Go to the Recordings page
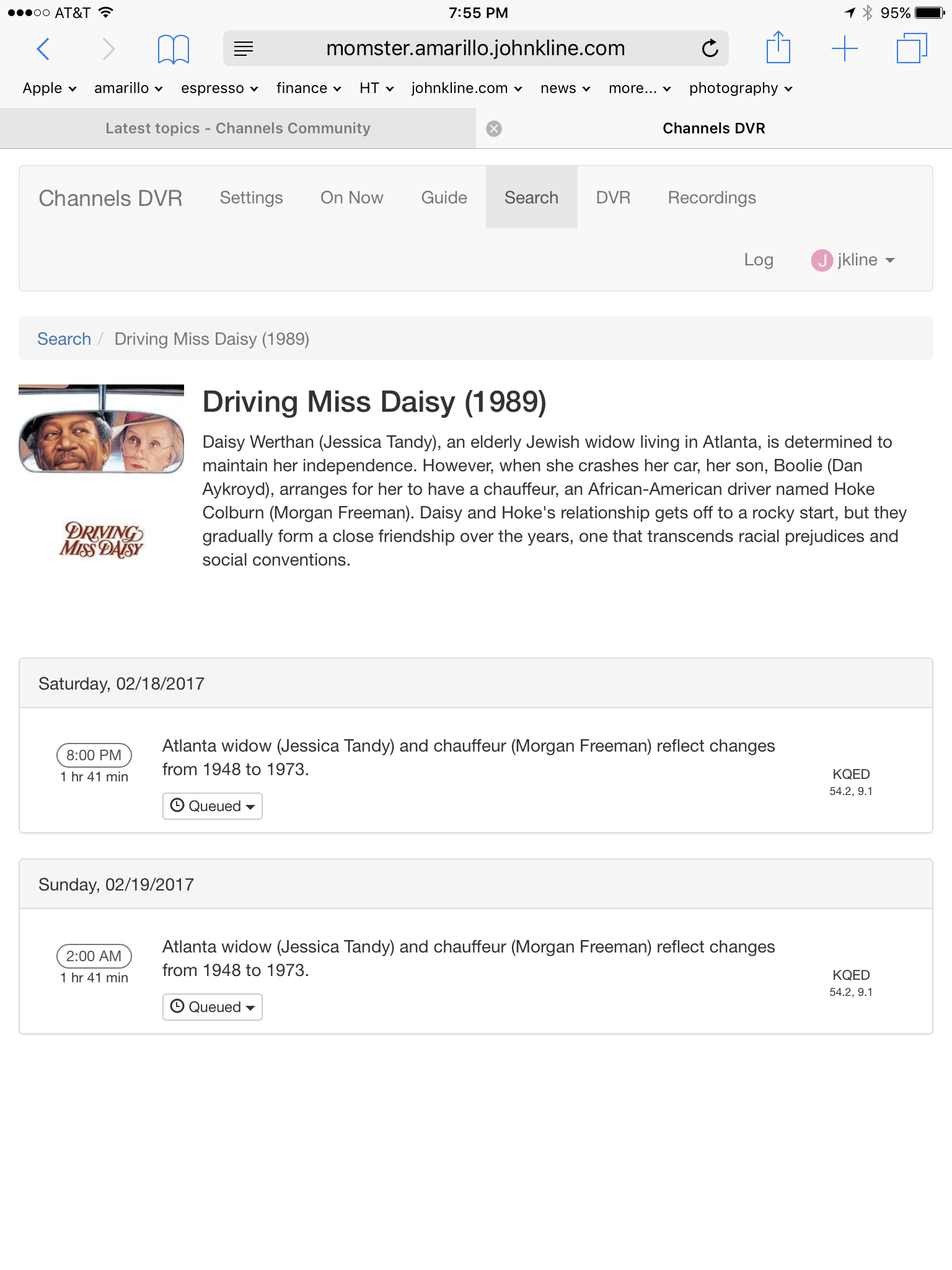Viewport: 952px width, 1270px height. [712, 198]
